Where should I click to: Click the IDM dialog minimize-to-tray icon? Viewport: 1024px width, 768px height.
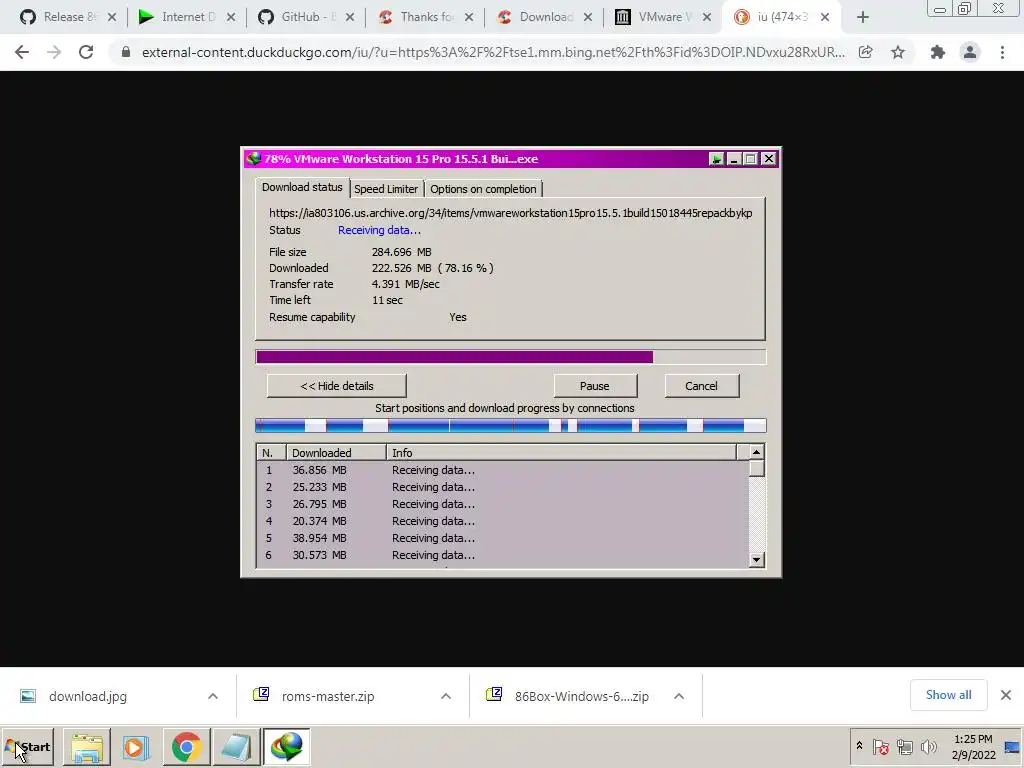tap(716, 159)
